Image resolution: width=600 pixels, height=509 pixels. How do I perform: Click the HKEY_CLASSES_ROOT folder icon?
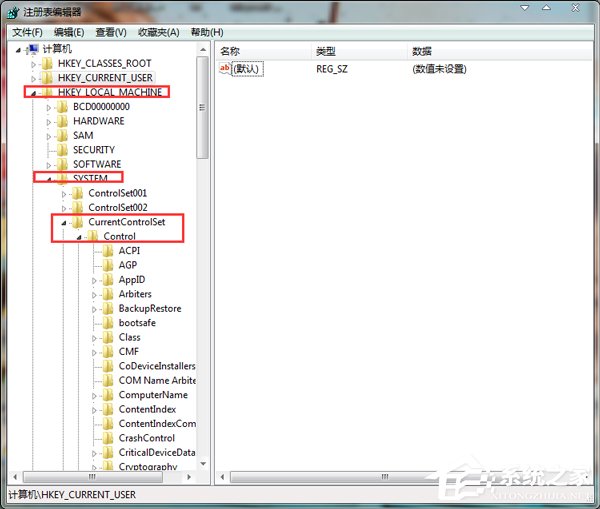coord(47,63)
